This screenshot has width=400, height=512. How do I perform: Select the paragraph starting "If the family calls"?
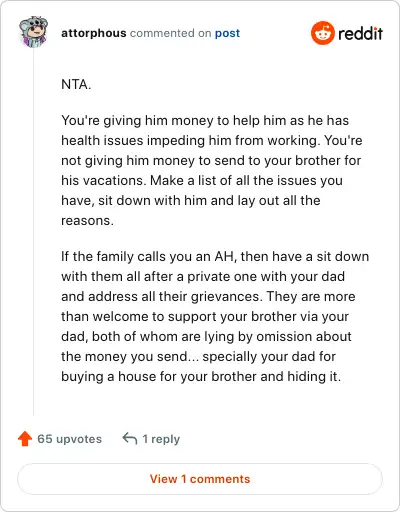(215, 316)
